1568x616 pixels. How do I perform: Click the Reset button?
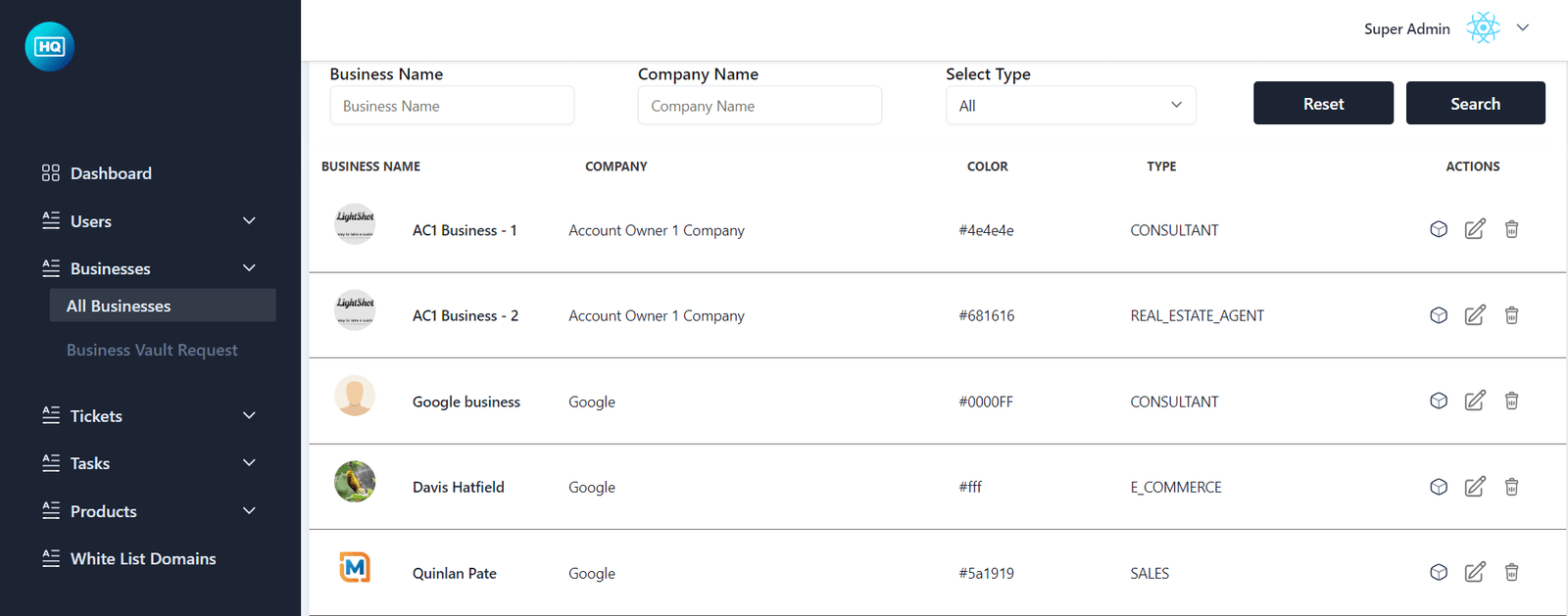(1323, 103)
